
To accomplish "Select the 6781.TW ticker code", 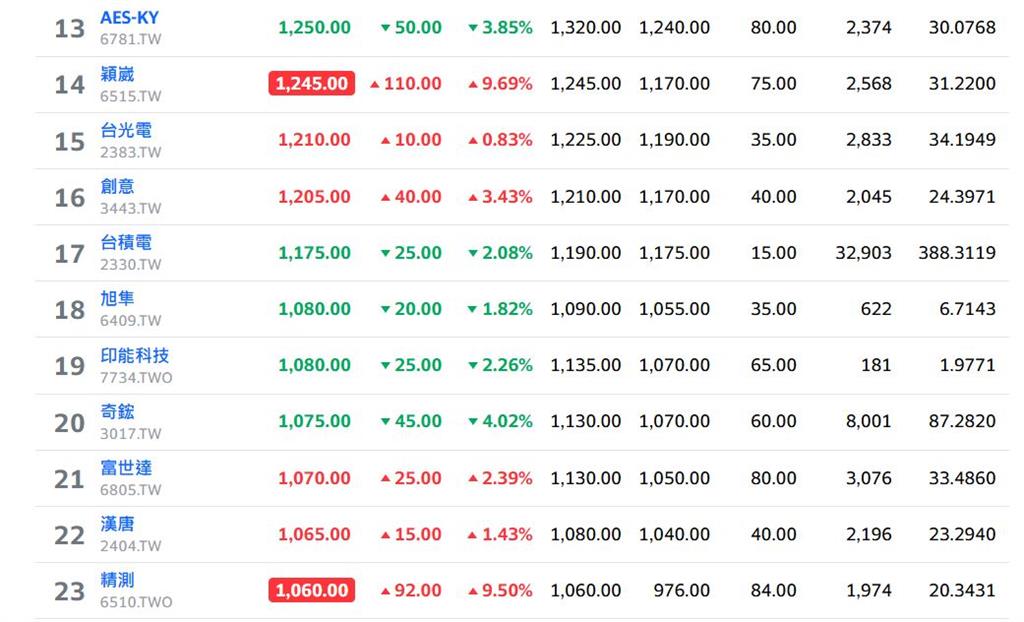I will [131, 39].
